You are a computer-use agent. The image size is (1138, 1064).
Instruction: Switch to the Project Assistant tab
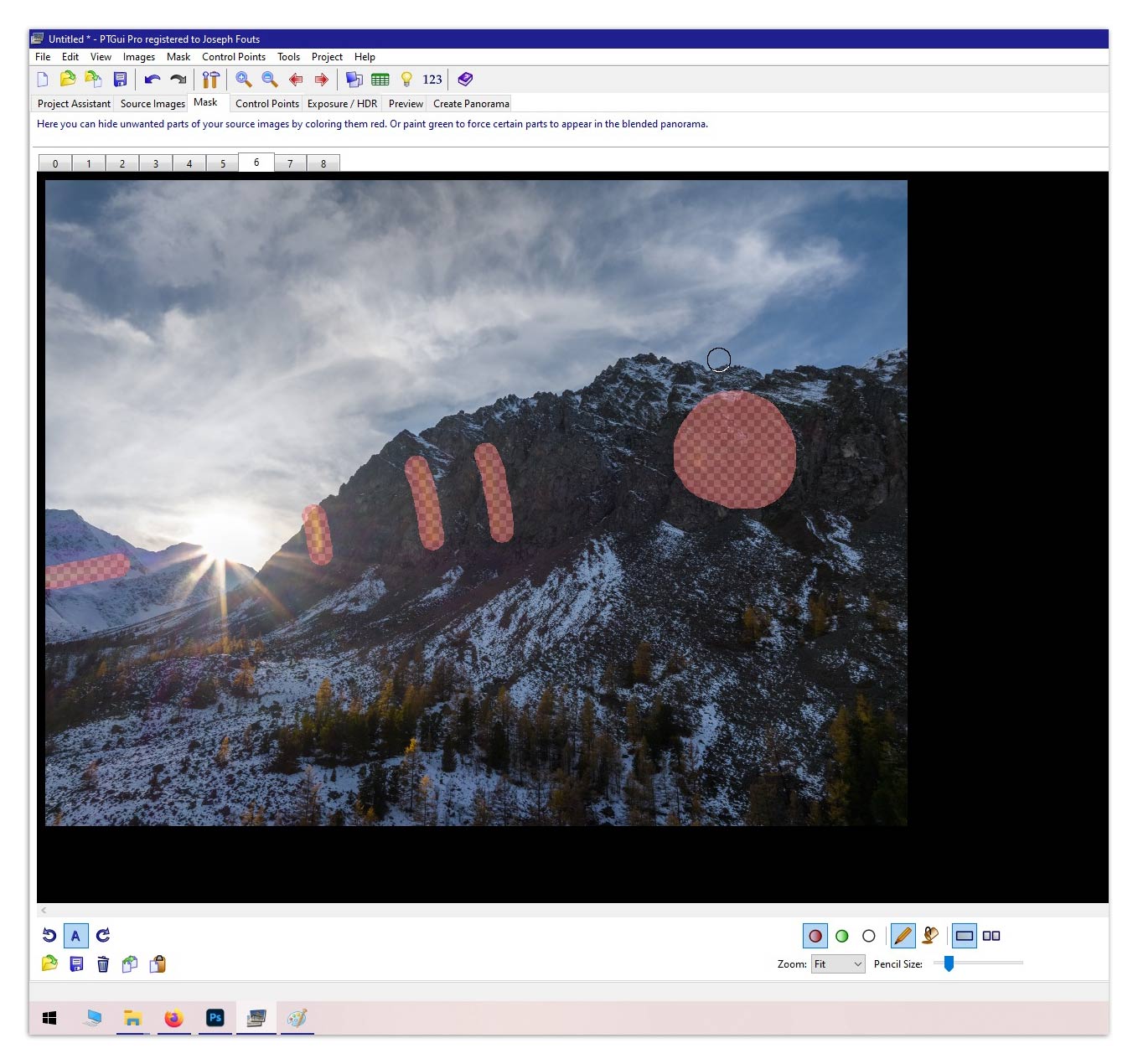pos(74,104)
